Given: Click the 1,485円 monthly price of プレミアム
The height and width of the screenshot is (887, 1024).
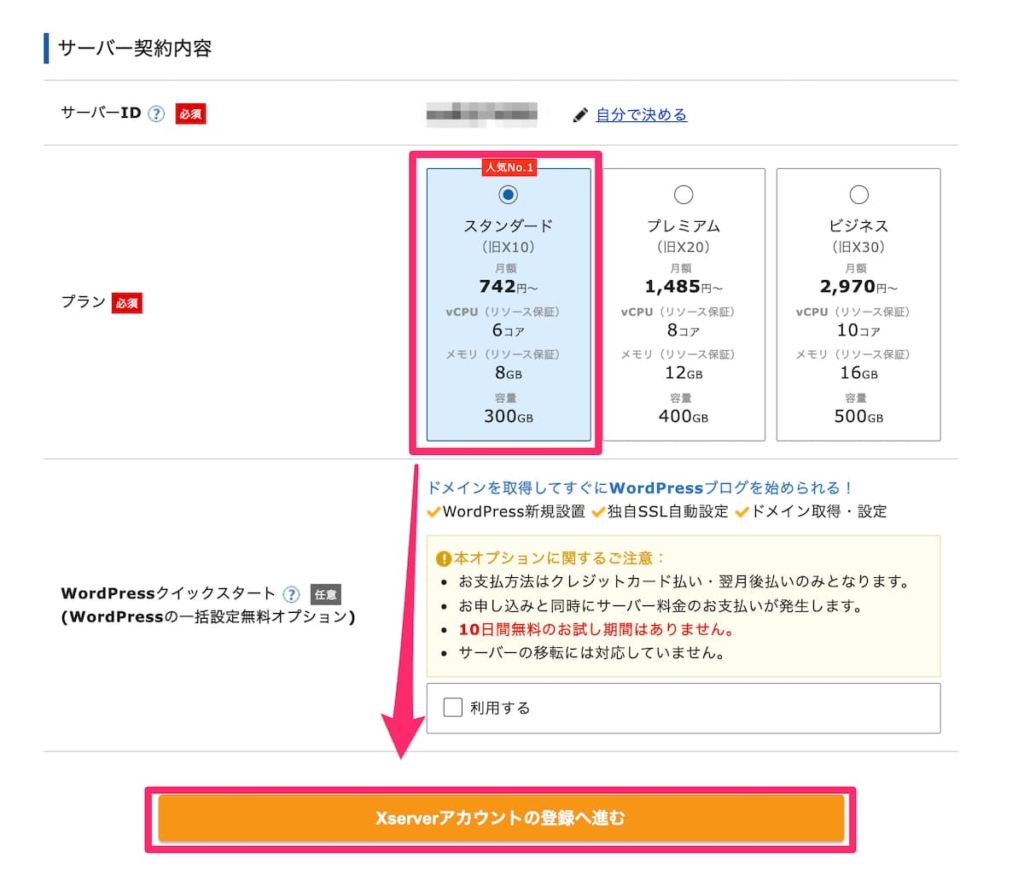Looking at the screenshot, I should coord(683,286).
